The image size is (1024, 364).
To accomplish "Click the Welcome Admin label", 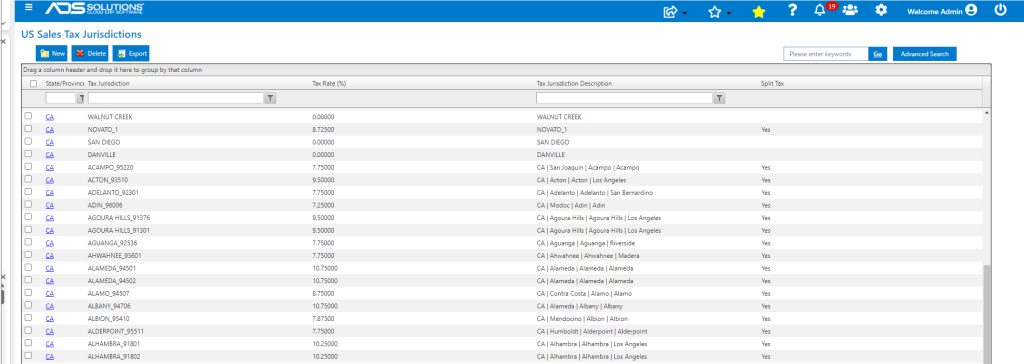I will 935,11.
